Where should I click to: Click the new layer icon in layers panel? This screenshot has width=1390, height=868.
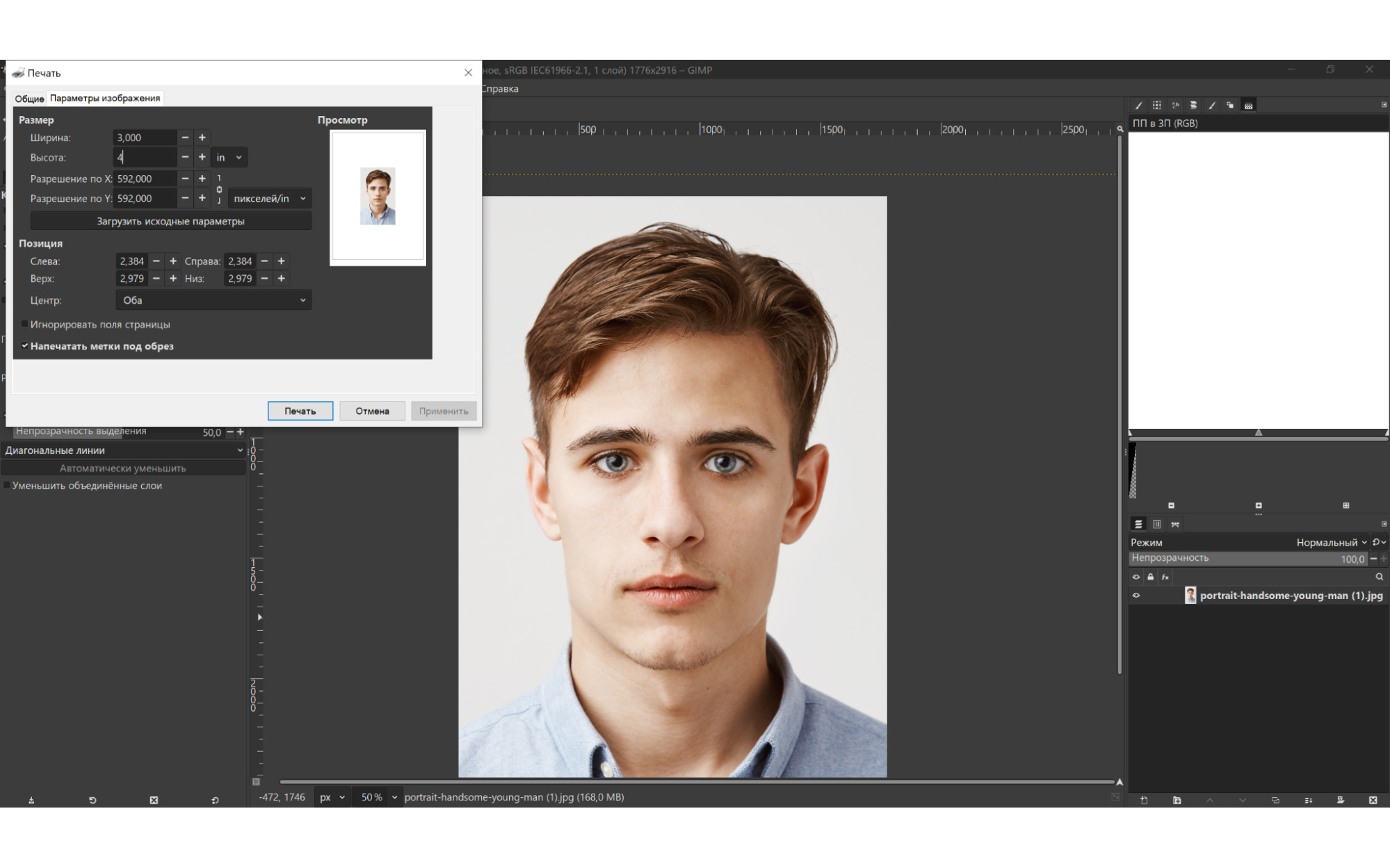[x=1144, y=801]
